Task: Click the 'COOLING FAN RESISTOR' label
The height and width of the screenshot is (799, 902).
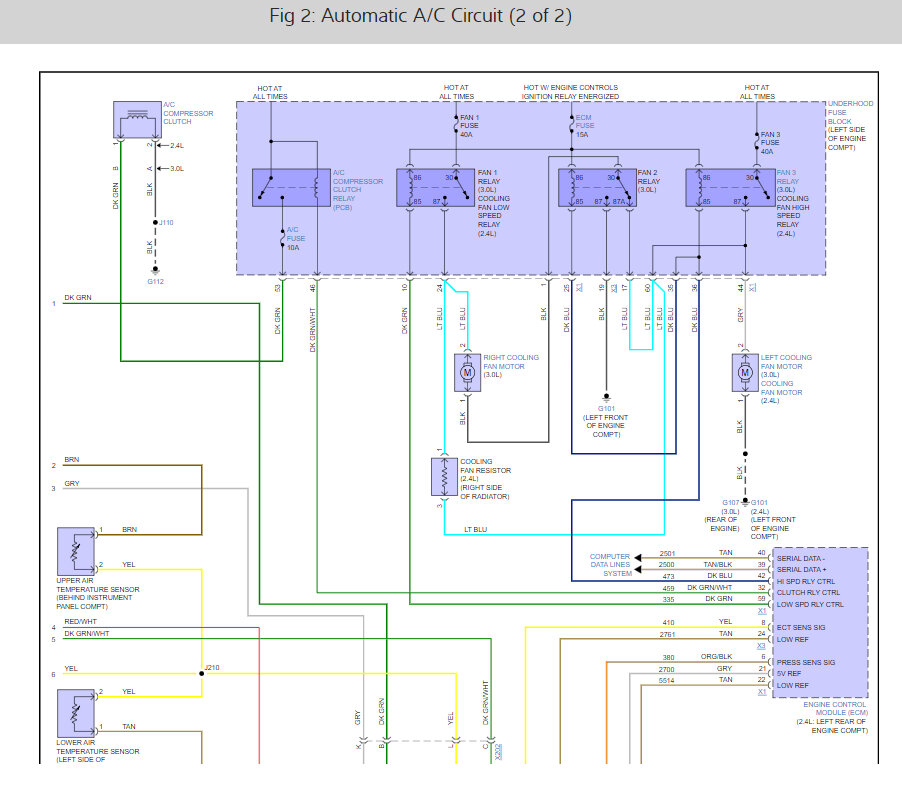Action: click(486, 466)
